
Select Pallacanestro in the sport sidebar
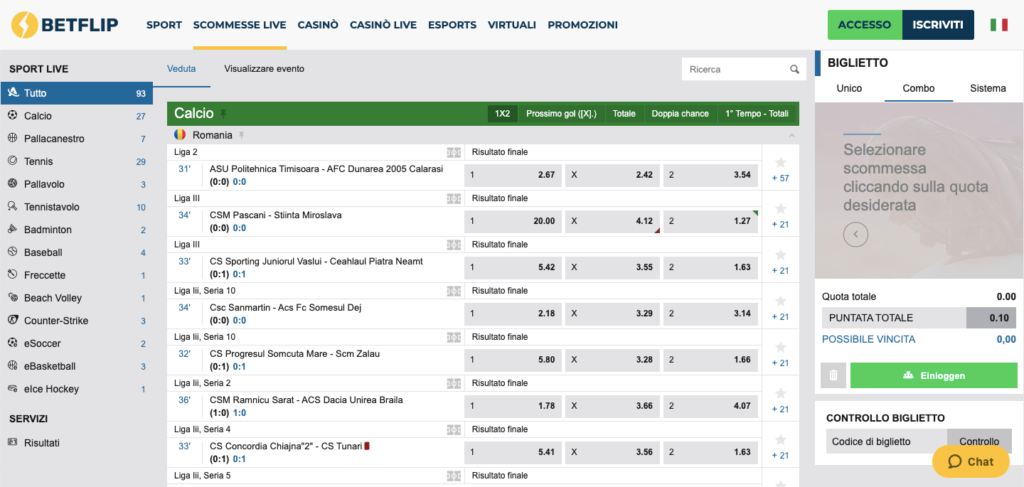coord(76,139)
